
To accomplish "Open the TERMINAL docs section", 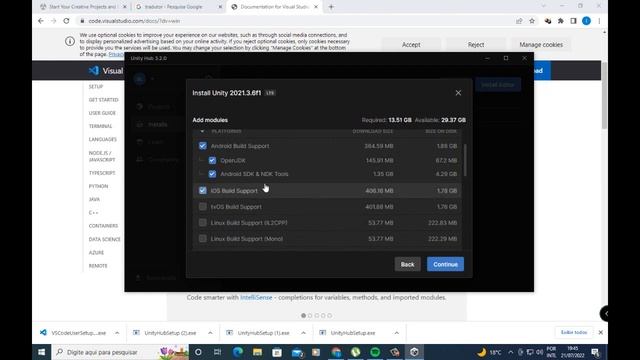I will pos(100,126).
